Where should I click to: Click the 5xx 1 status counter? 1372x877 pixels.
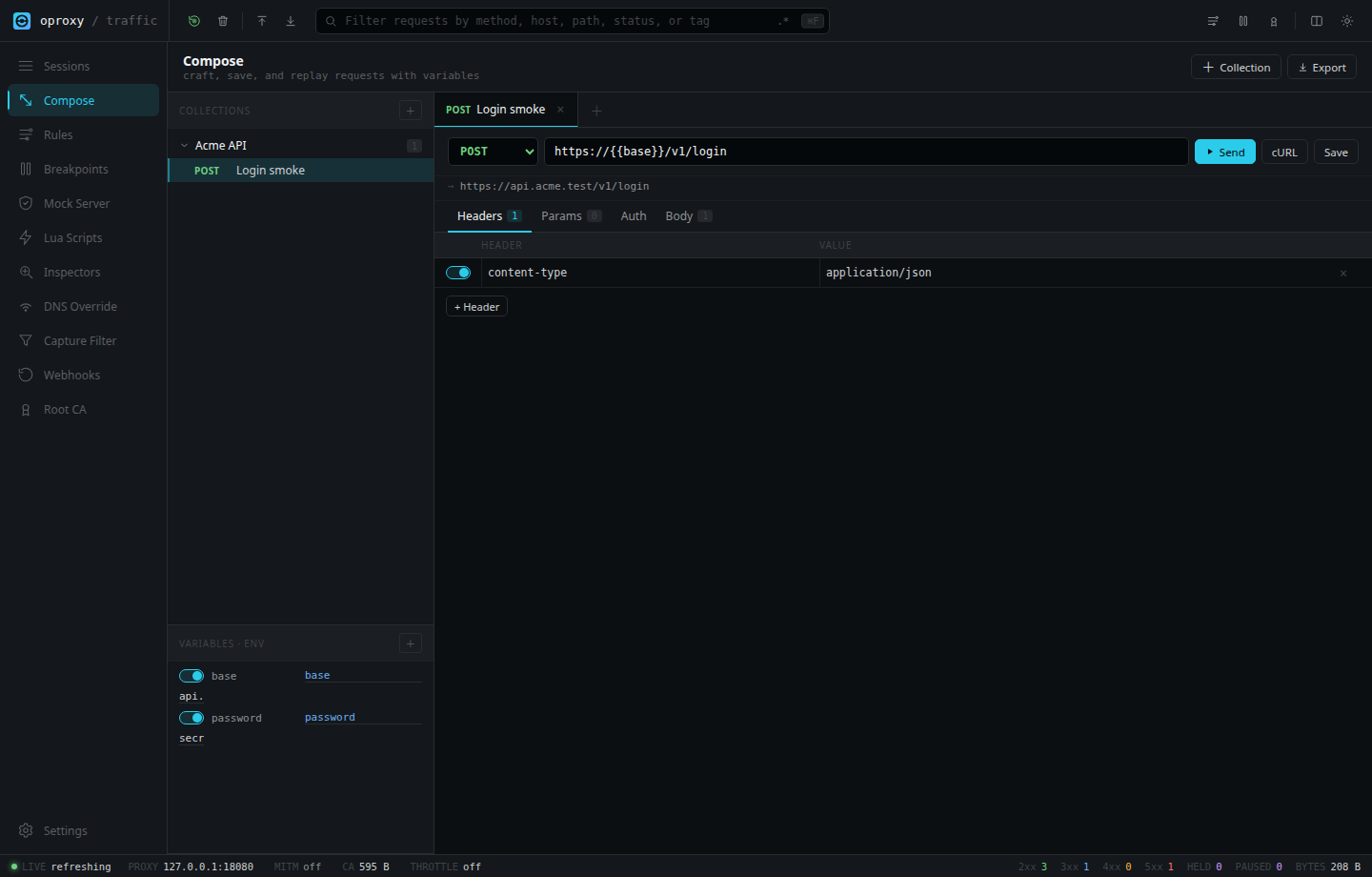pos(1159,867)
